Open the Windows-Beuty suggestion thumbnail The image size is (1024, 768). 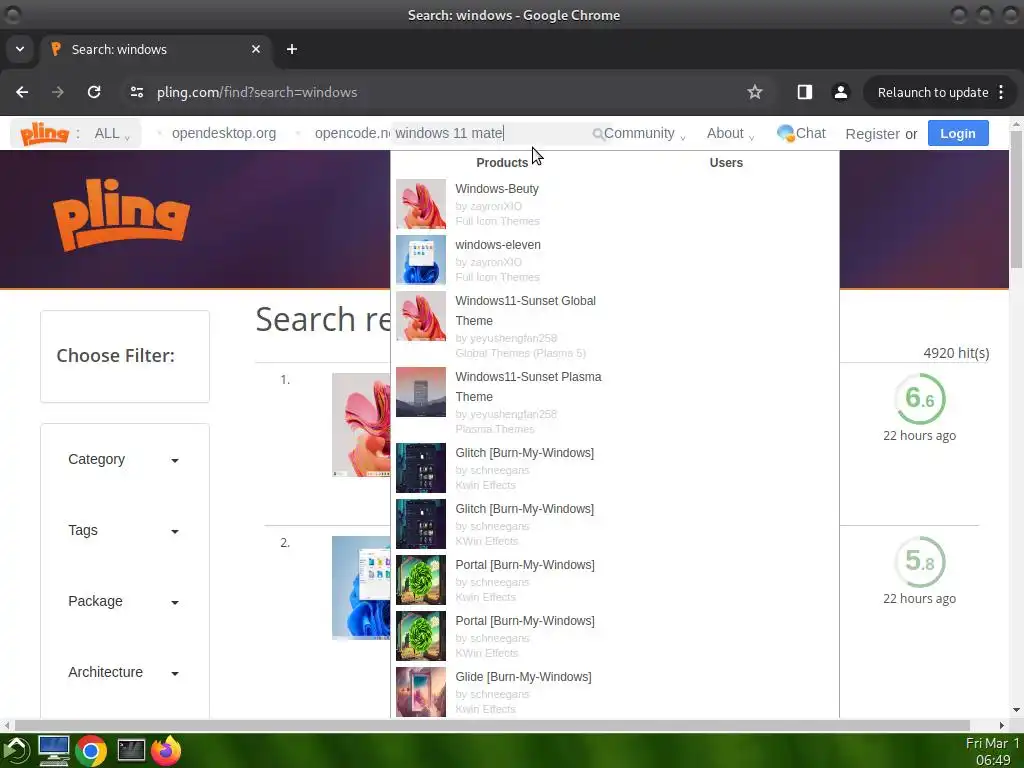[x=421, y=204]
